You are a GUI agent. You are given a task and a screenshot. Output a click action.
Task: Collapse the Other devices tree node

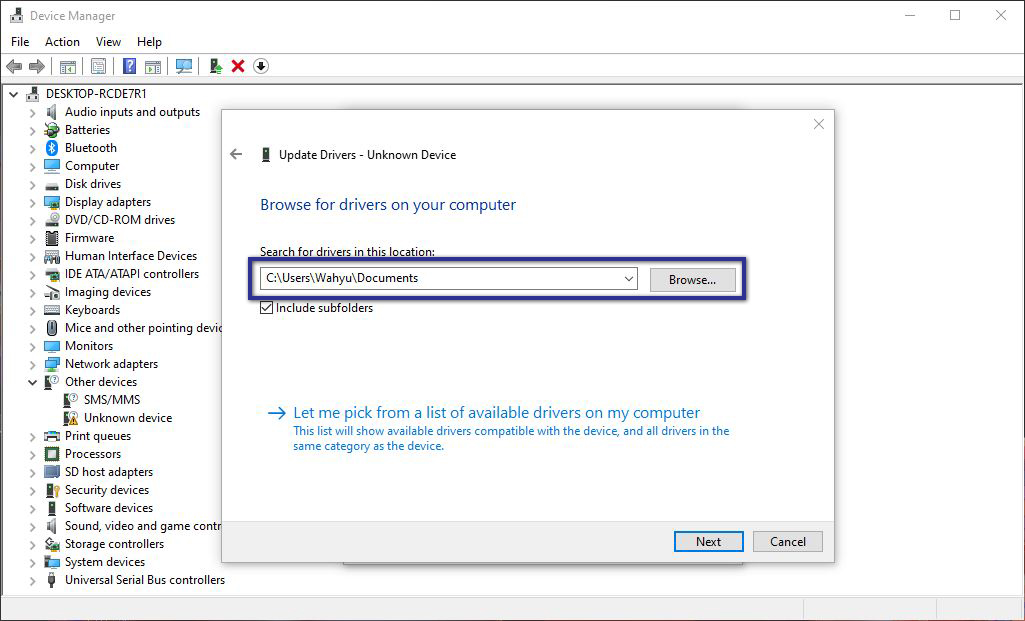33,382
